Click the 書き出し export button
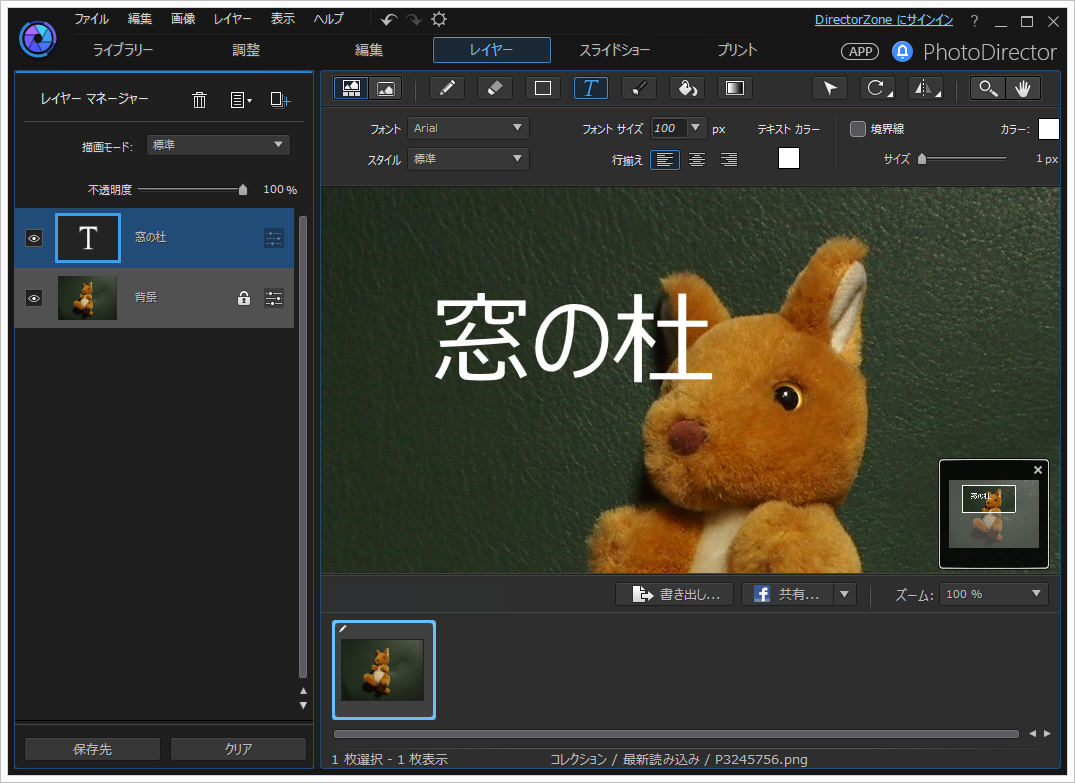Image resolution: width=1075 pixels, height=783 pixels. 675,594
